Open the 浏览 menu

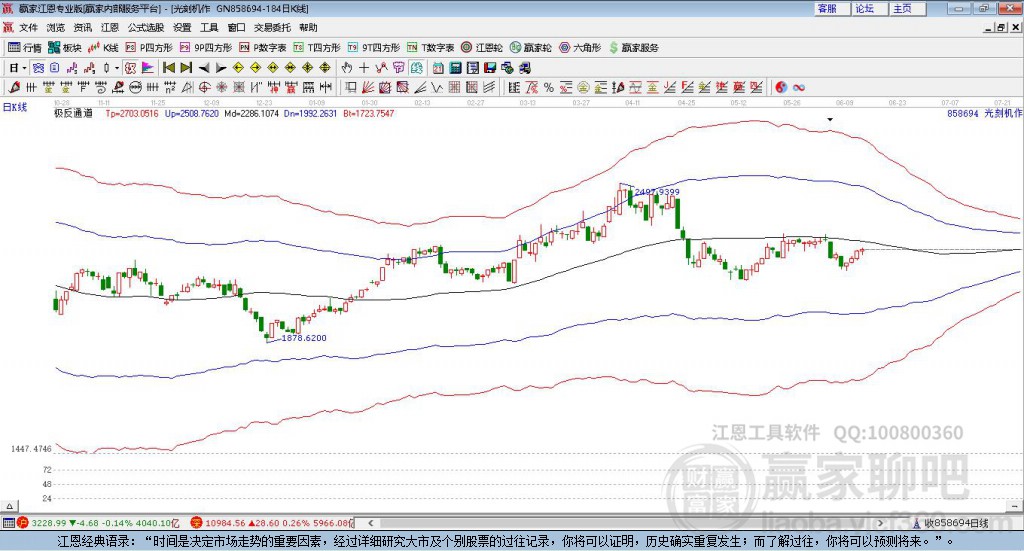click(56, 27)
